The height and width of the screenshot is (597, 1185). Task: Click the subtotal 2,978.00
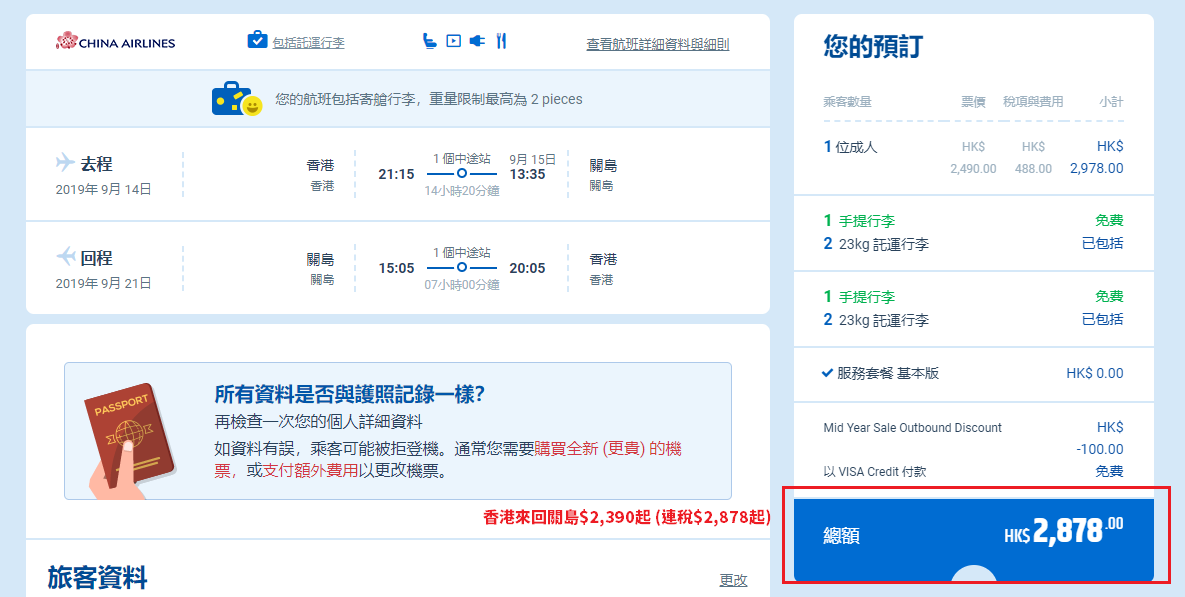tap(1097, 169)
